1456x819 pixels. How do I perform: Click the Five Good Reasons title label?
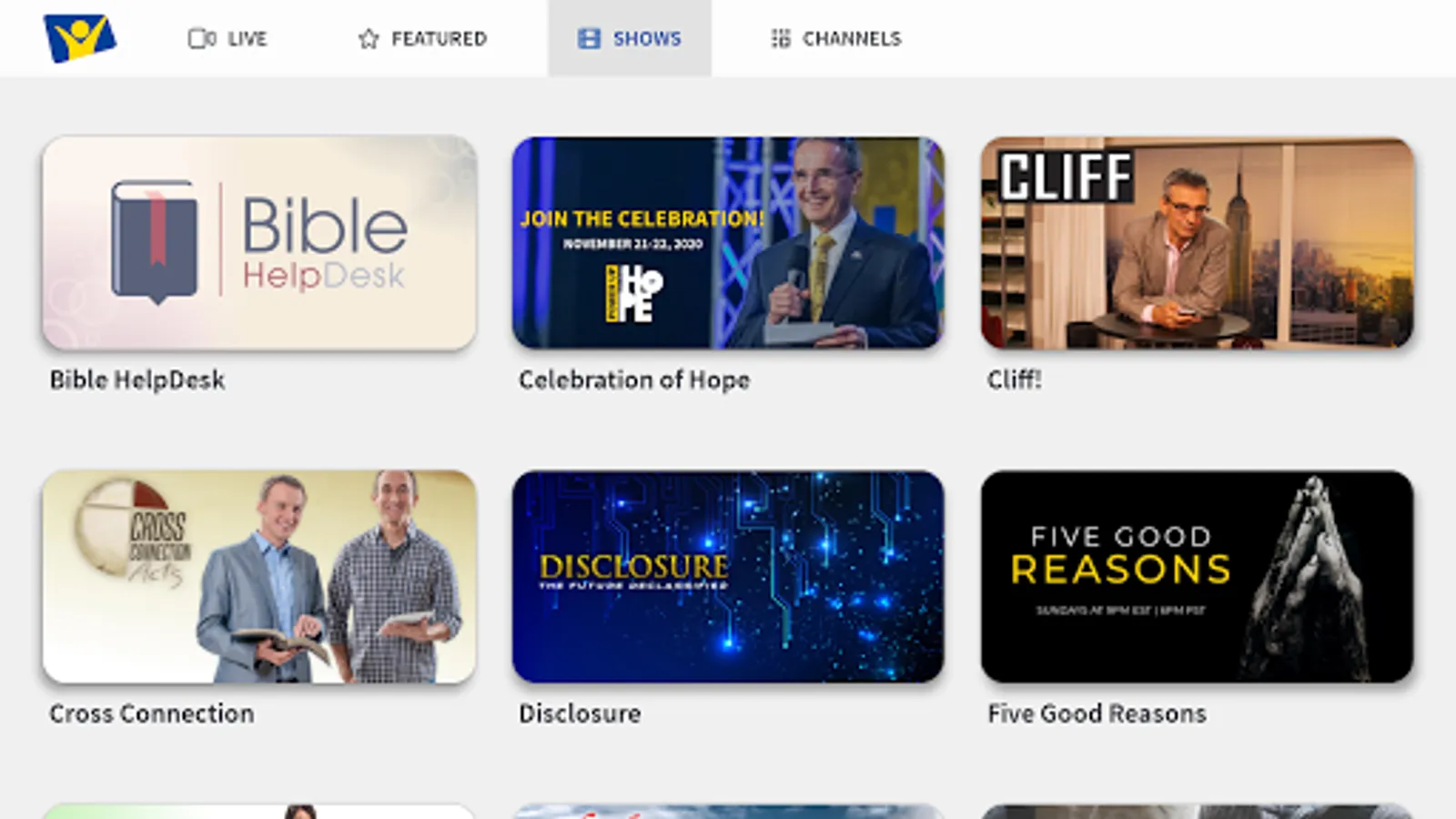pos(1097,713)
